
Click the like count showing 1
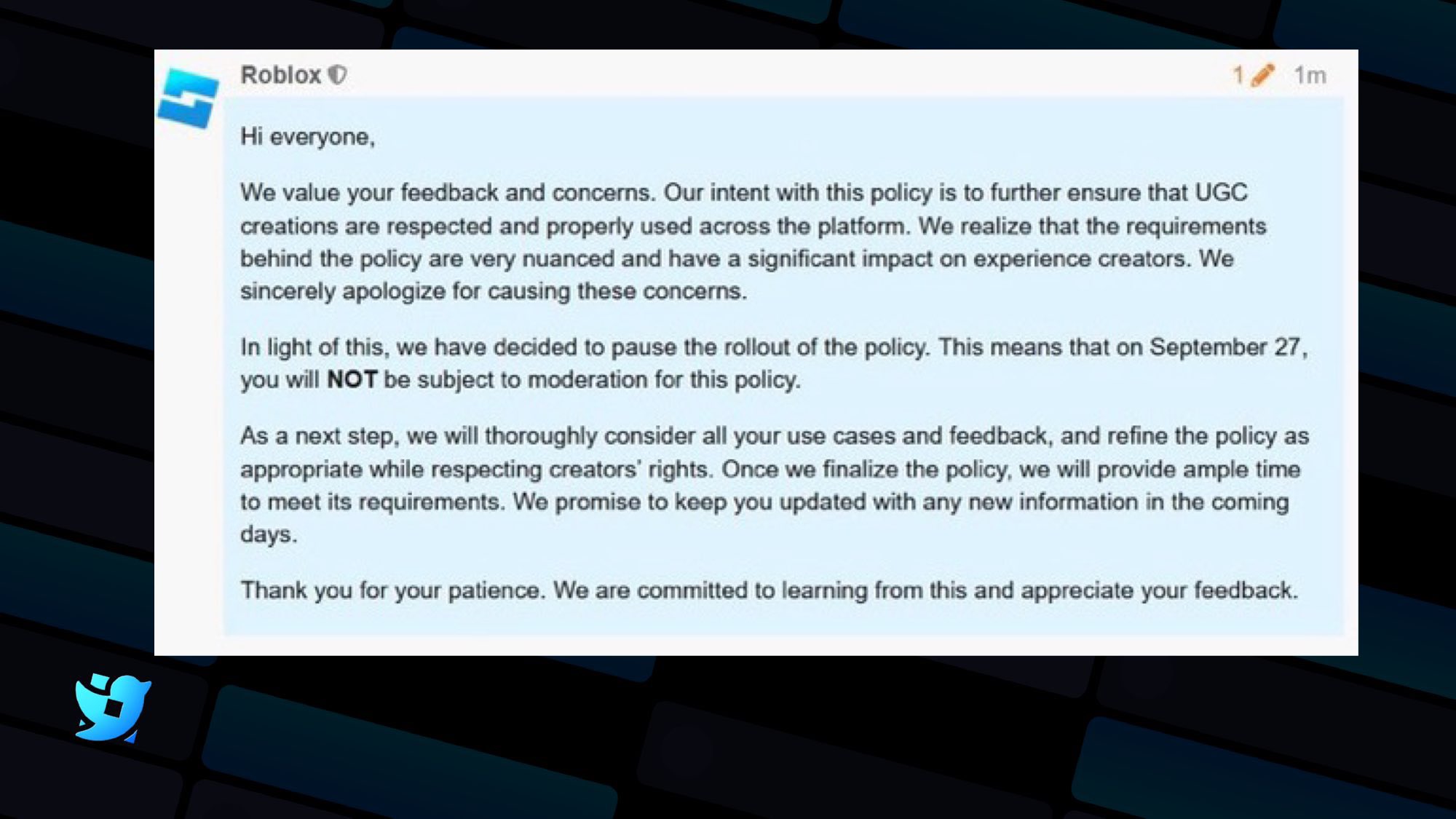coord(1240,75)
